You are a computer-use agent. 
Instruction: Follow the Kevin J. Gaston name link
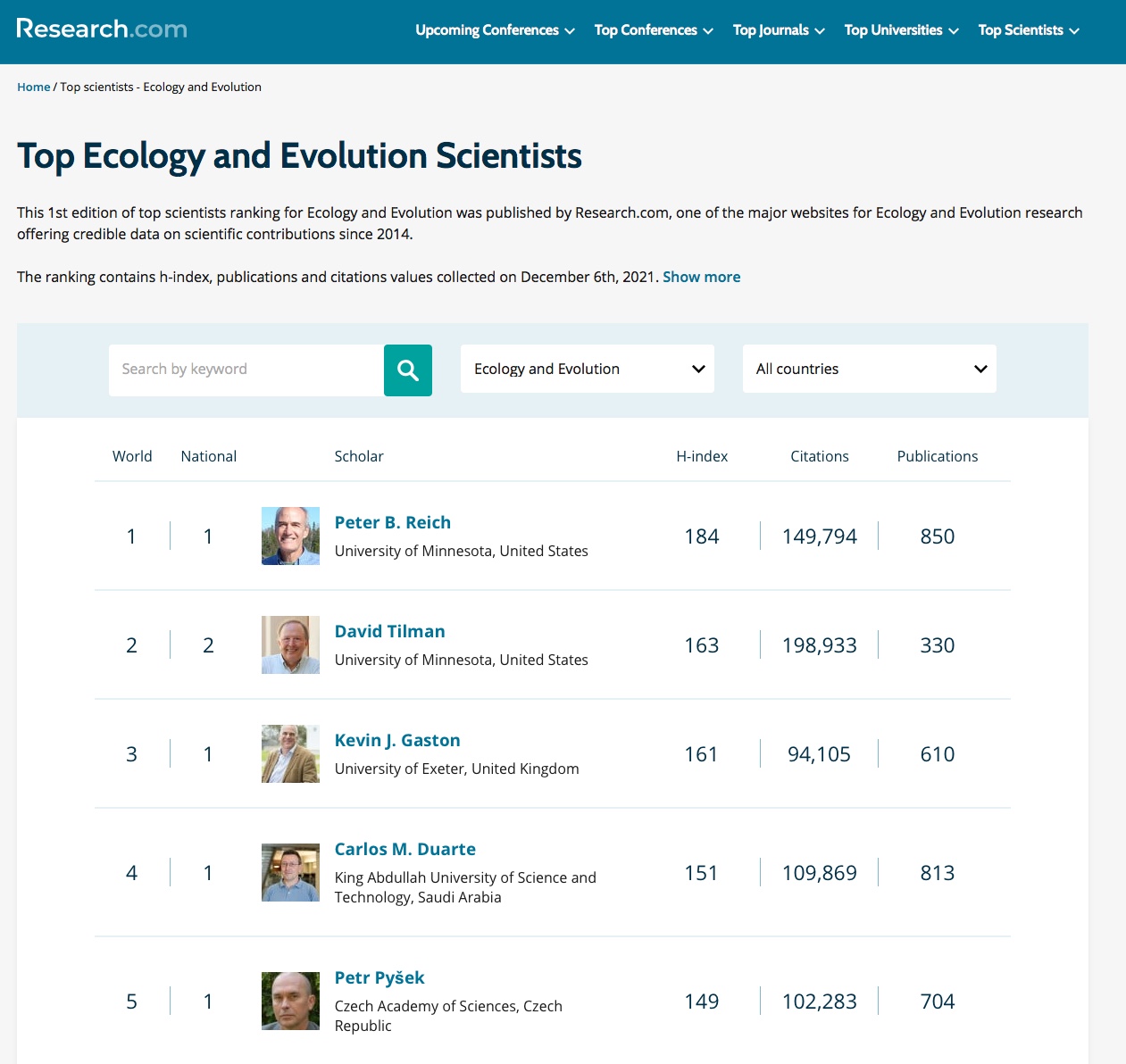coord(397,741)
